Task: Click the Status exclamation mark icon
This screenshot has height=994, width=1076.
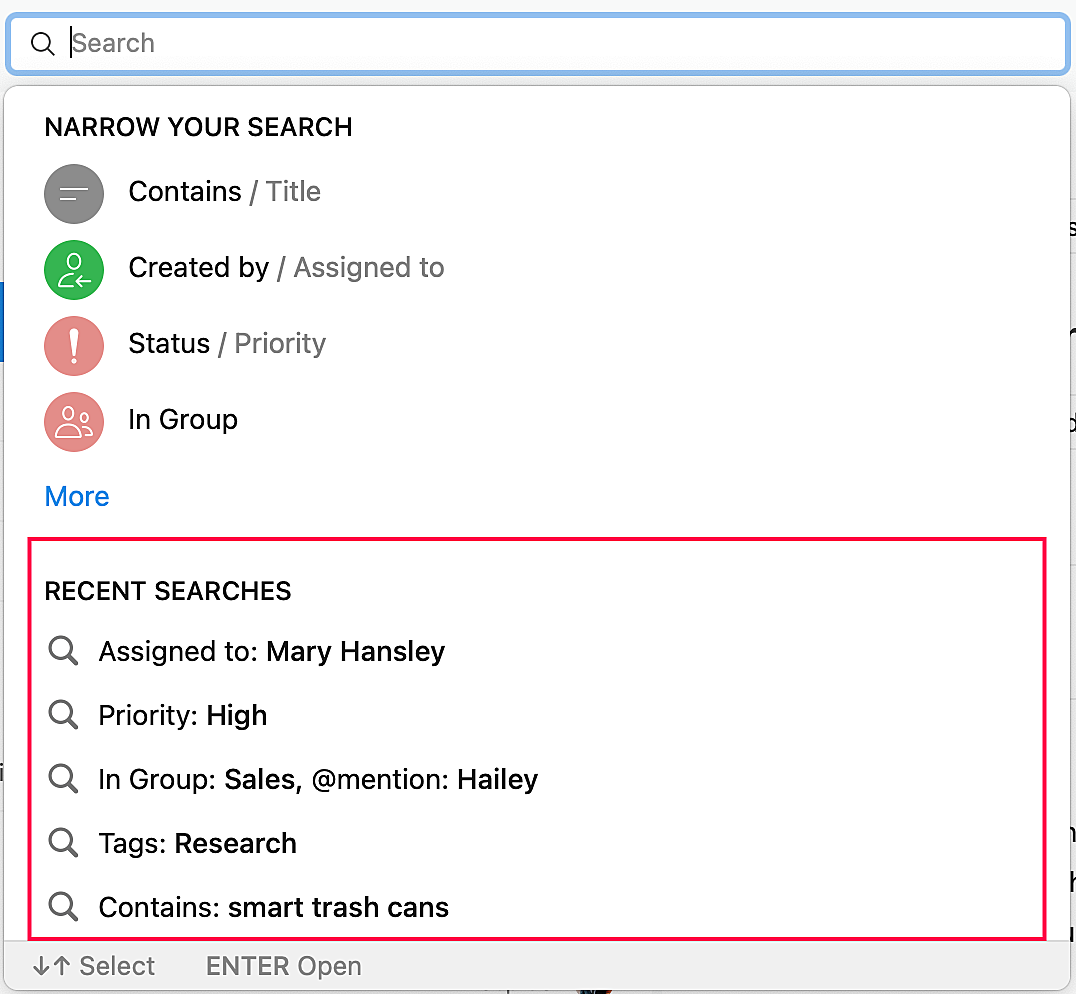Action: pyautogui.click(x=74, y=345)
